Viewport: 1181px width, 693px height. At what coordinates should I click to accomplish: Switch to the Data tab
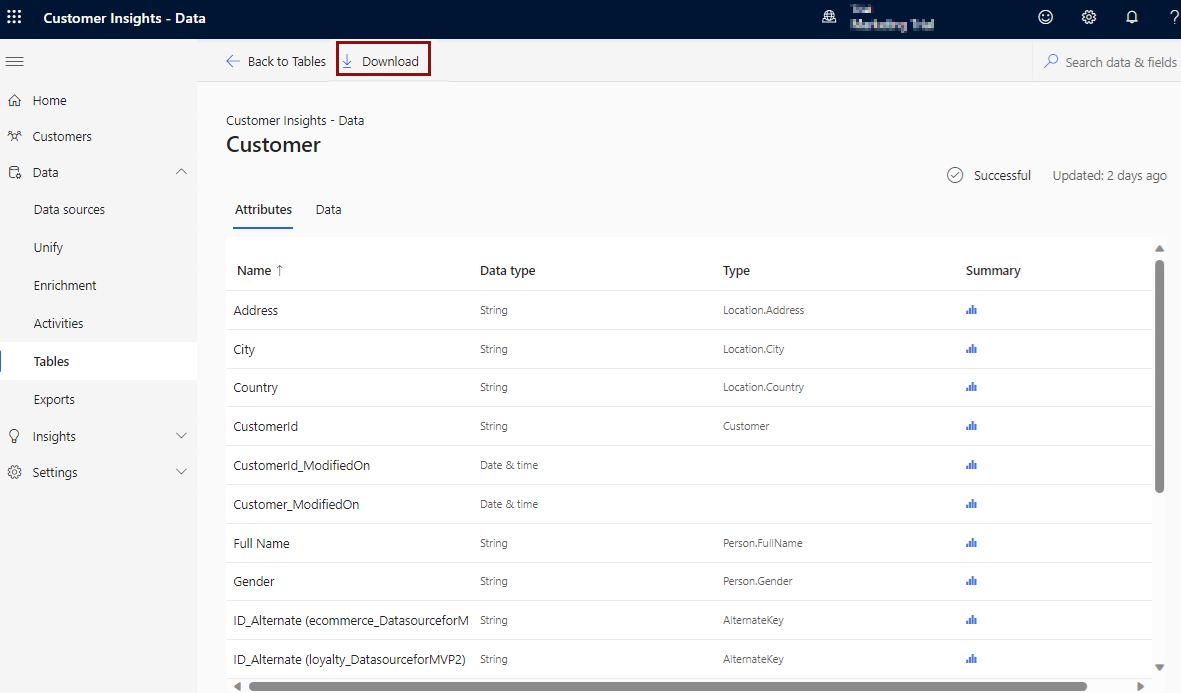coord(328,209)
